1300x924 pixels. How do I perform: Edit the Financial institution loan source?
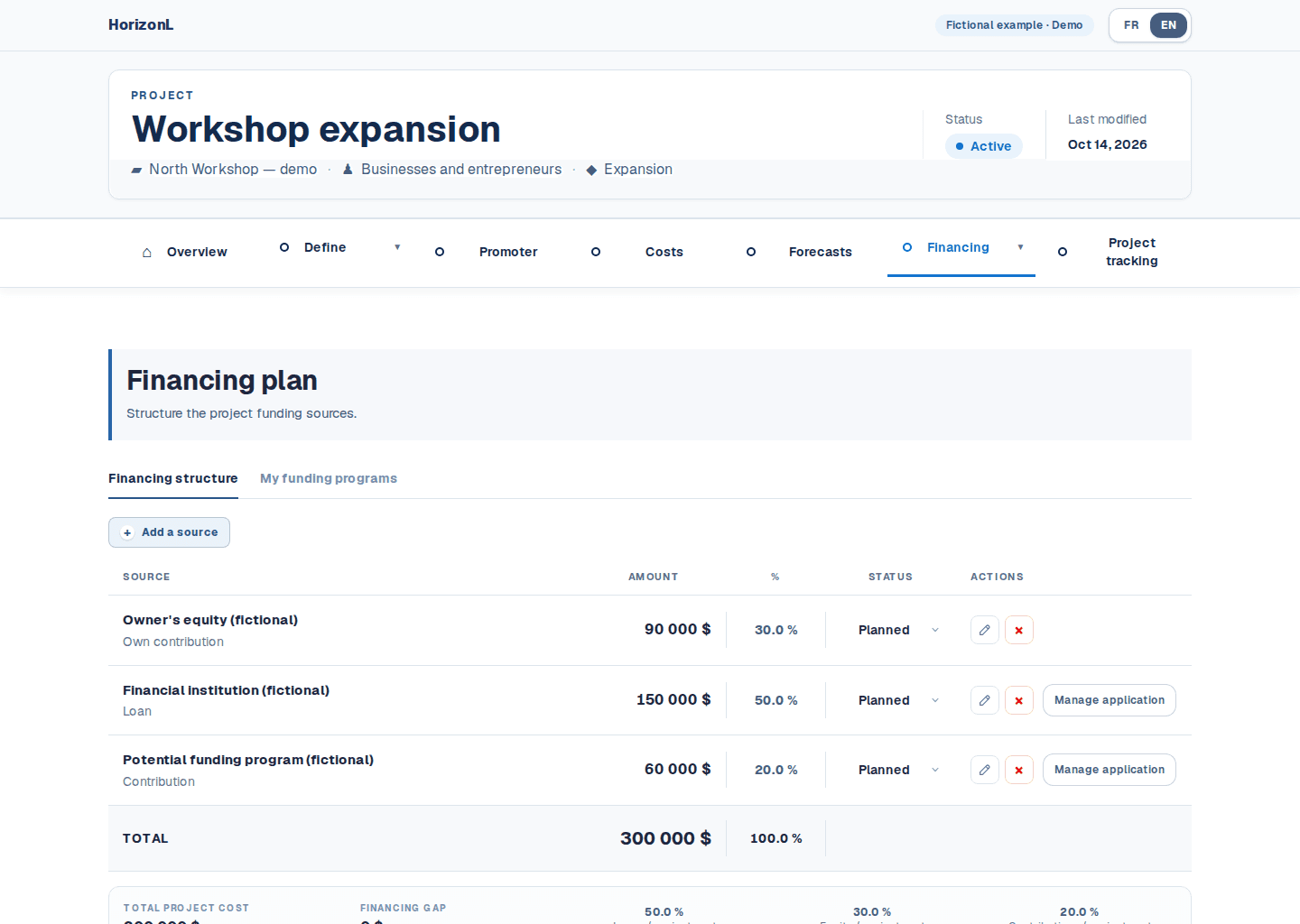(x=985, y=700)
